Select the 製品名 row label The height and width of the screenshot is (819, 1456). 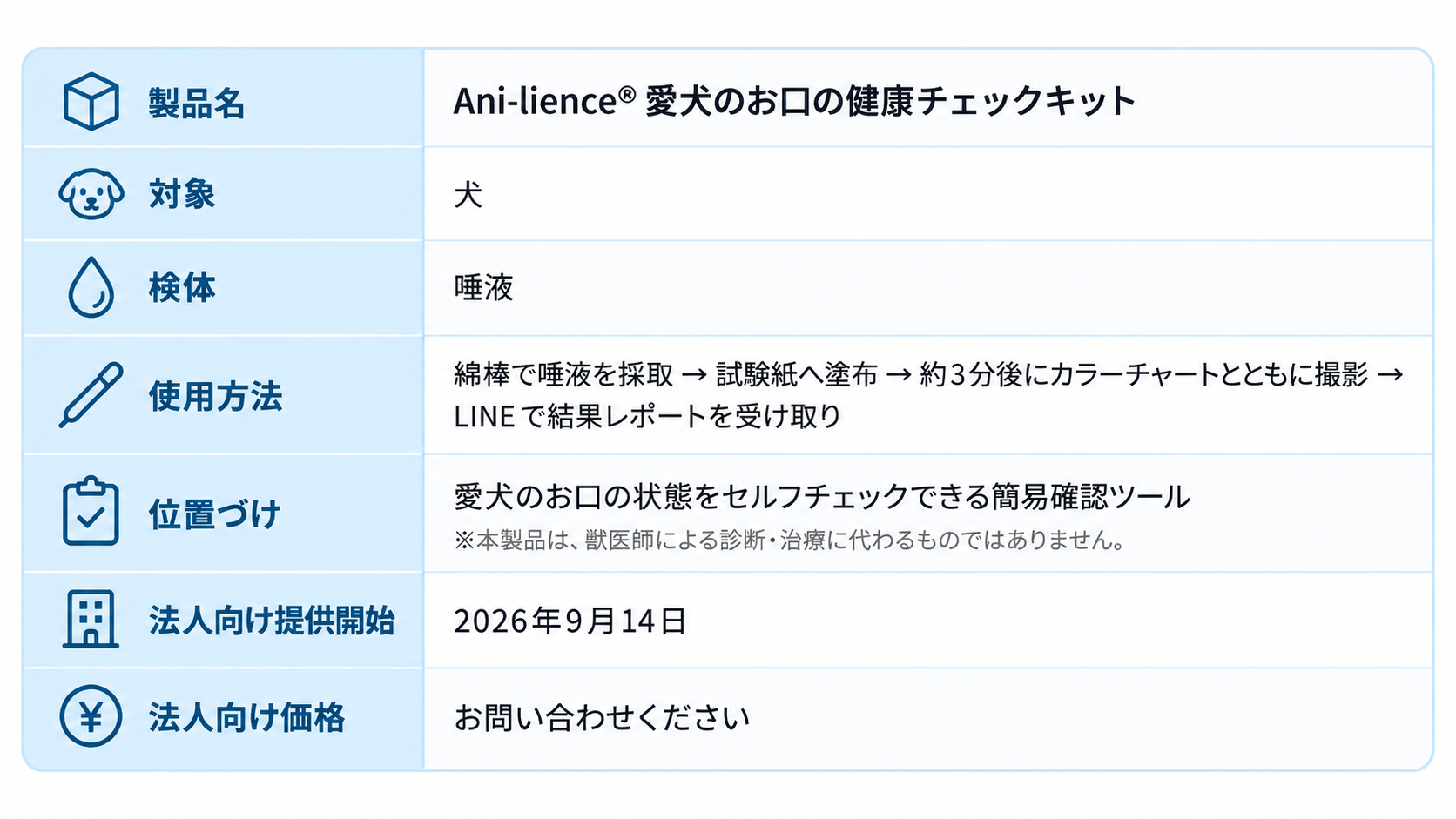click(196, 103)
